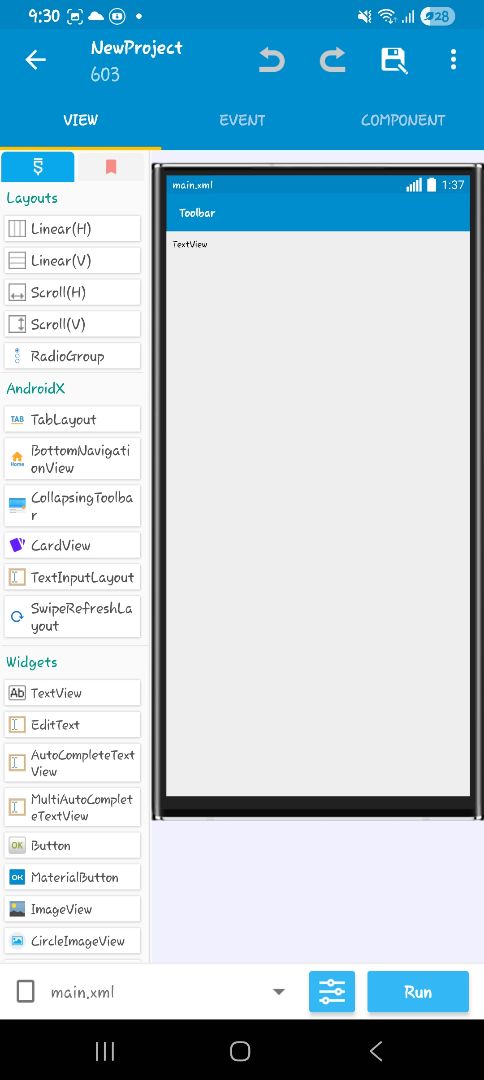Image resolution: width=484 pixels, height=1080 pixels.
Task: Open the three-dot overflow menu
Action: click(x=453, y=60)
